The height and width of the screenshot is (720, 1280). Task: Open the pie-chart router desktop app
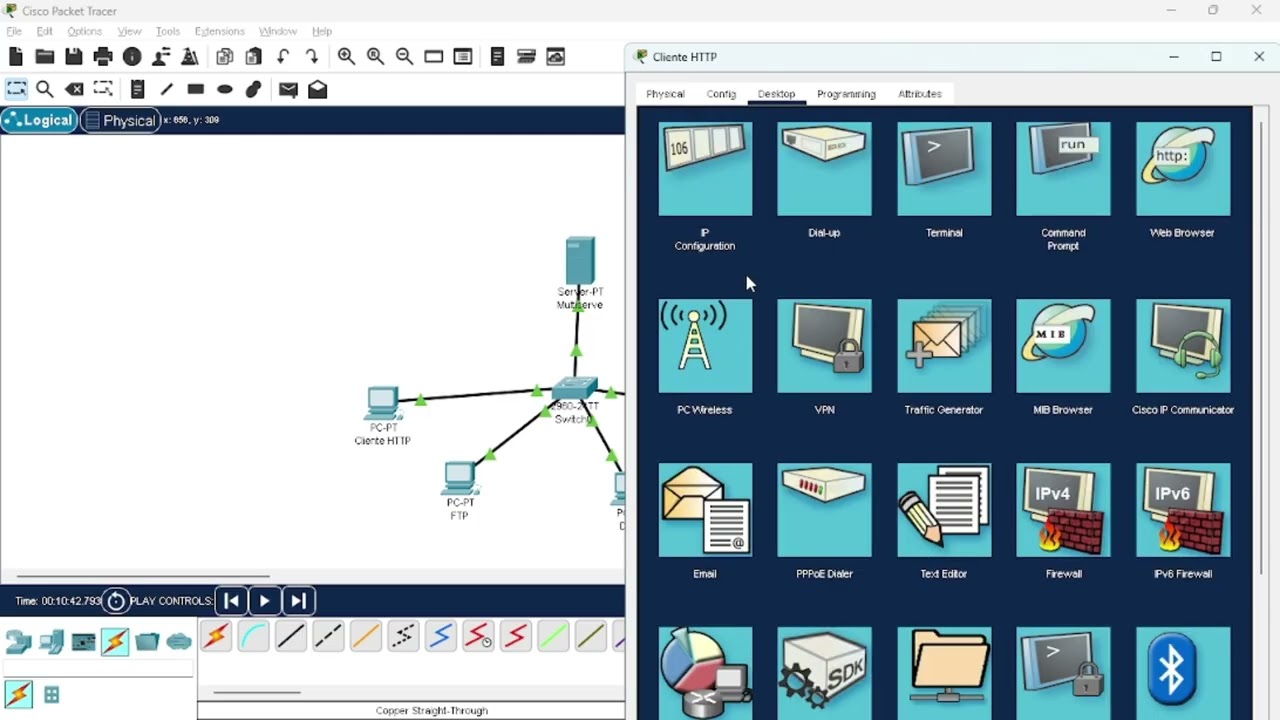coord(705,673)
